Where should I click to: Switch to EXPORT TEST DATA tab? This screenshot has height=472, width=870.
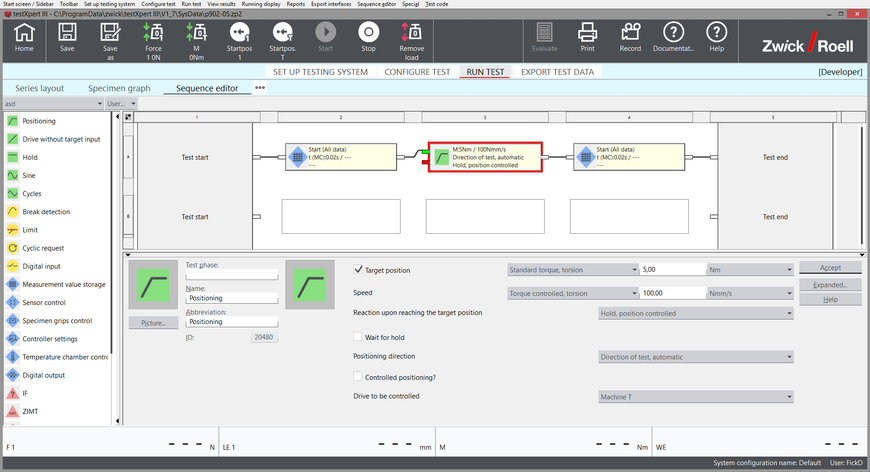[x=557, y=72]
